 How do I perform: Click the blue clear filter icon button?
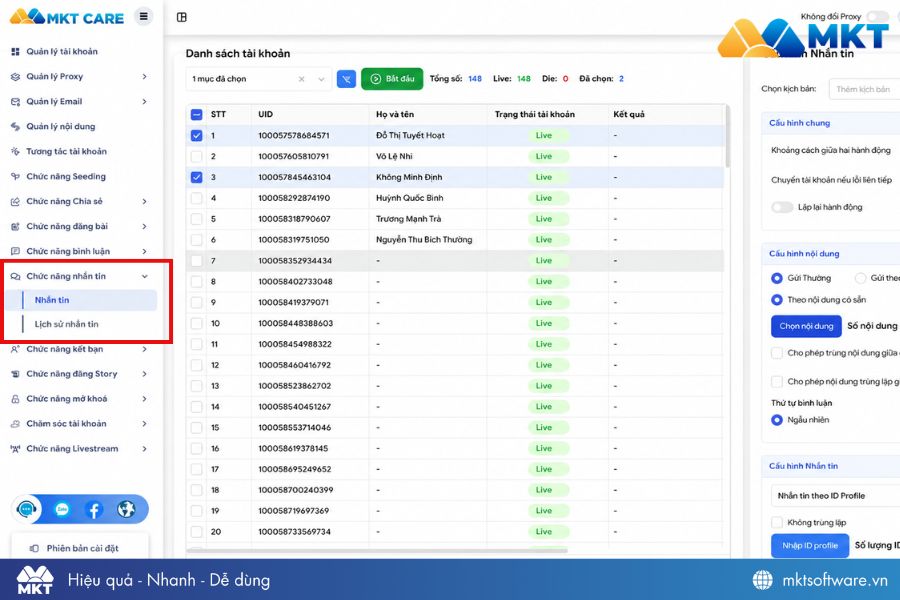[x=346, y=79]
